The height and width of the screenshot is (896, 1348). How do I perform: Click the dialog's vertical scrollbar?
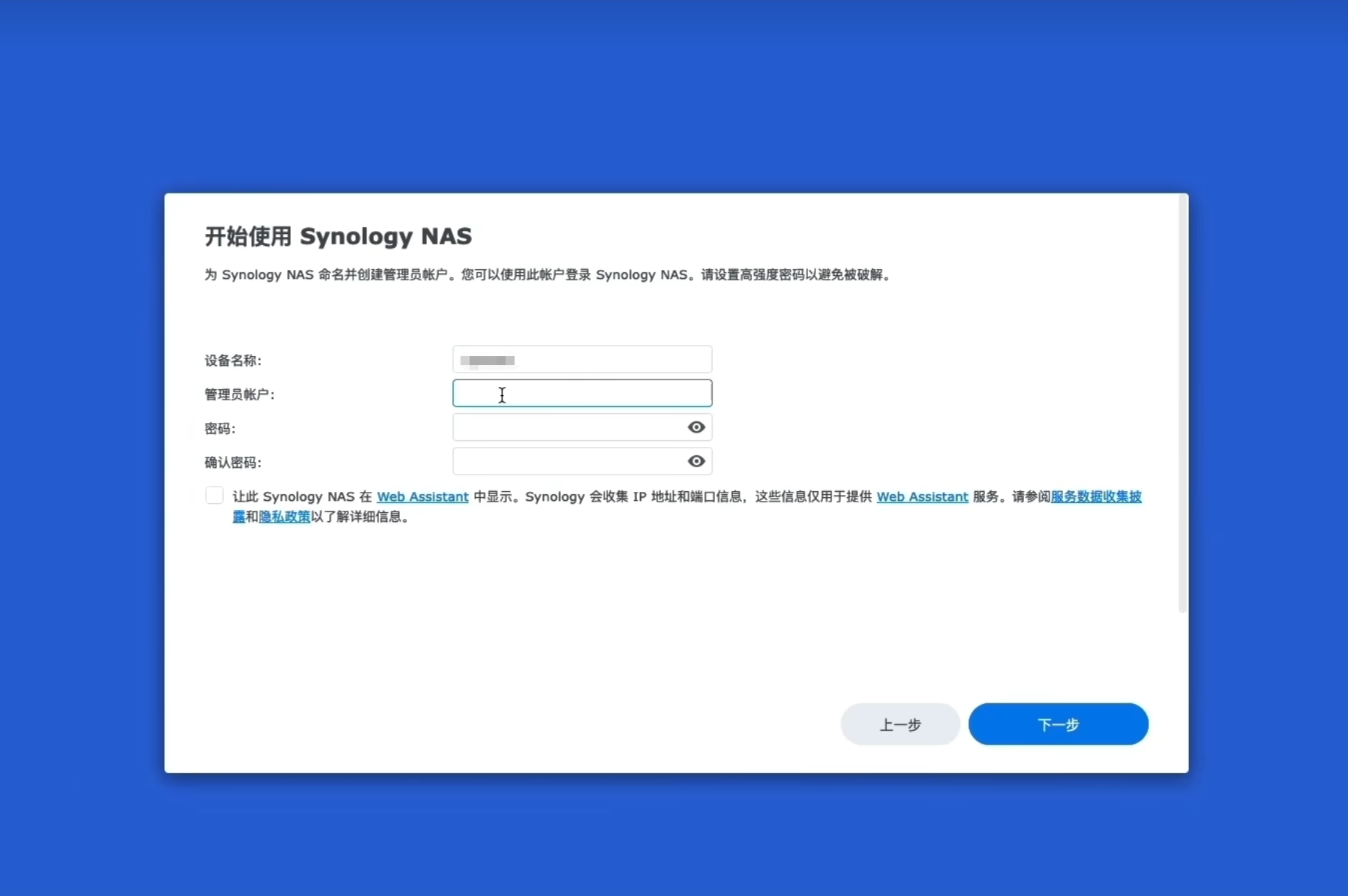point(1182,405)
